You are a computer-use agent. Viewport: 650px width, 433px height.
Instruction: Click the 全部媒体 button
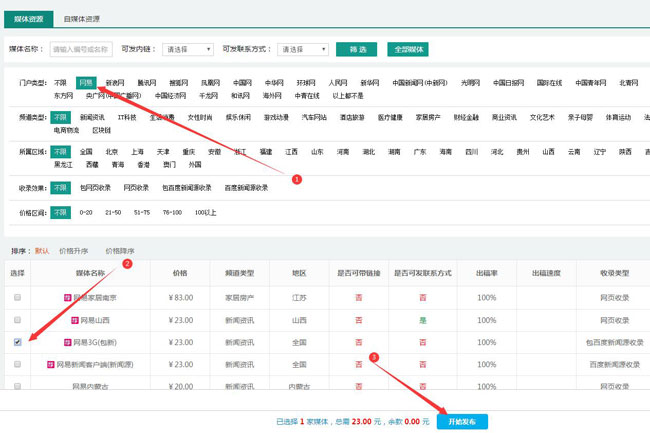(409, 49)
